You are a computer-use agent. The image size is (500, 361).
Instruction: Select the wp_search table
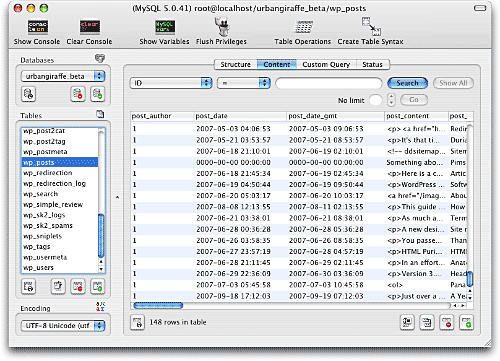(x=60, y=194)
